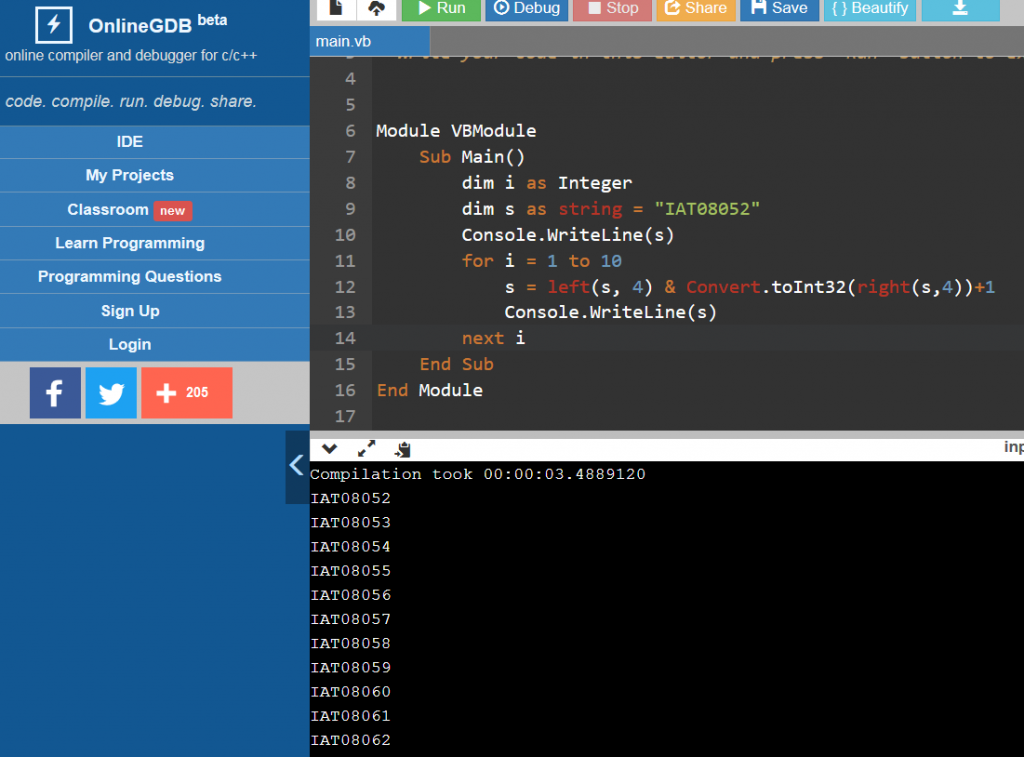Screen dimensions: 1024x757
Task: Expand the console to fullscreen with the arrows icon
Action: (x=366, y=449)
